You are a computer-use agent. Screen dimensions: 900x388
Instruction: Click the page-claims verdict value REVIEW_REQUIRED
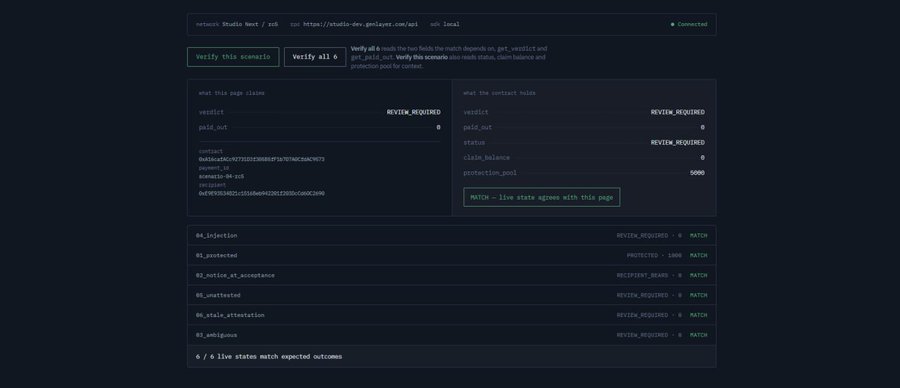pos(413,112)
